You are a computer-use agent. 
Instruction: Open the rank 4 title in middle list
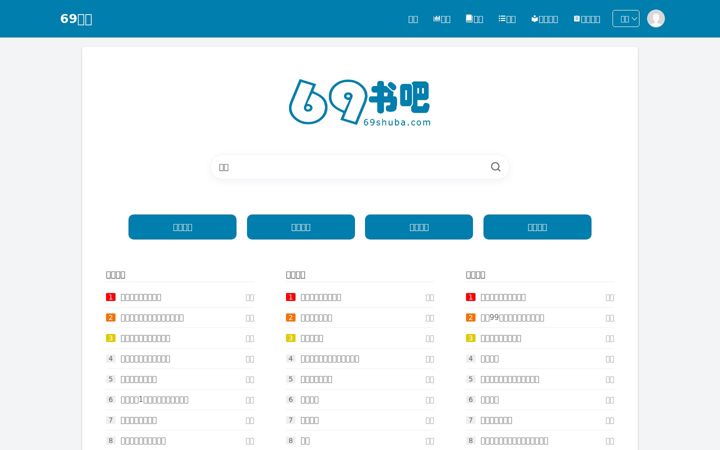[x=330, y=359]
